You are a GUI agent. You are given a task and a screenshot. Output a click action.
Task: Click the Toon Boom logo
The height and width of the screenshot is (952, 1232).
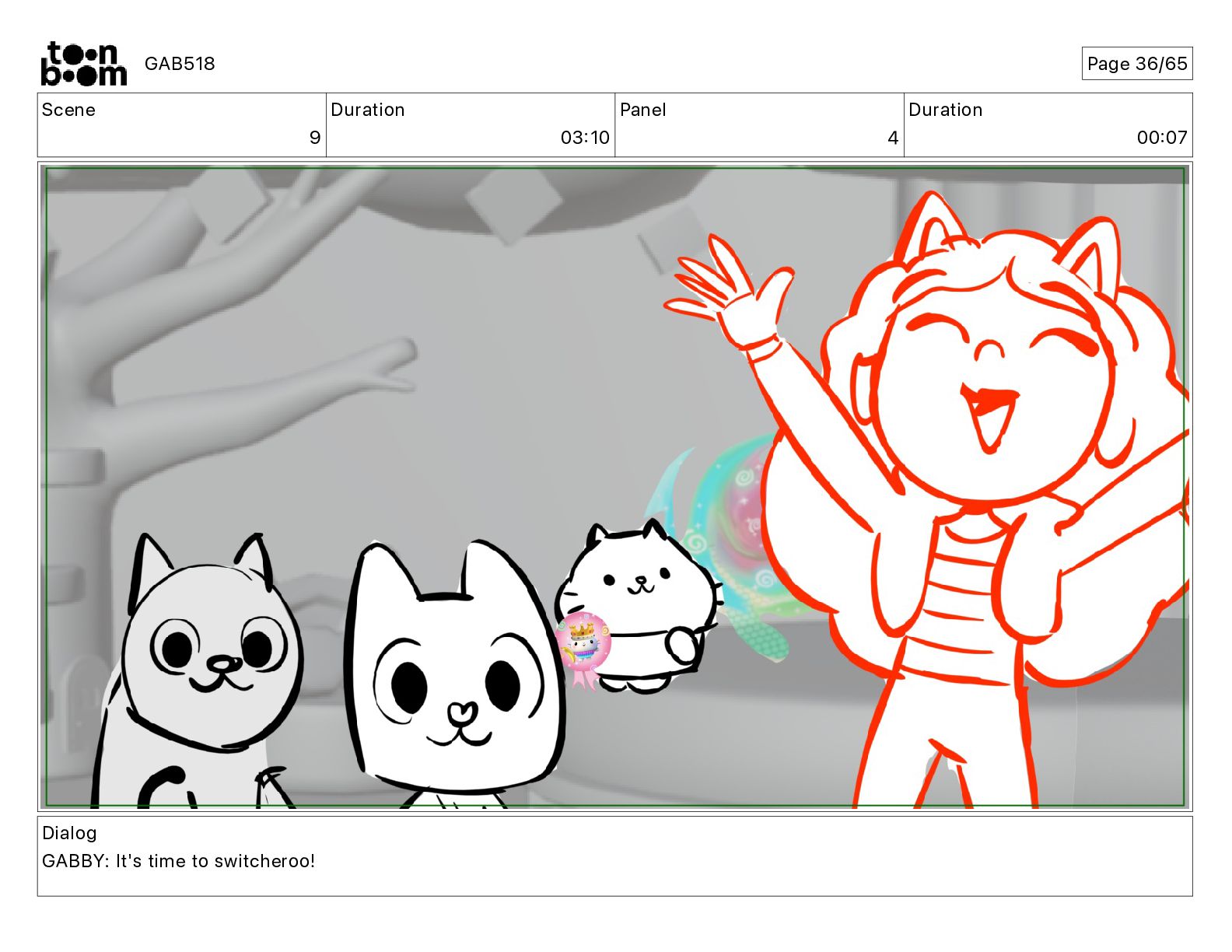84,64
